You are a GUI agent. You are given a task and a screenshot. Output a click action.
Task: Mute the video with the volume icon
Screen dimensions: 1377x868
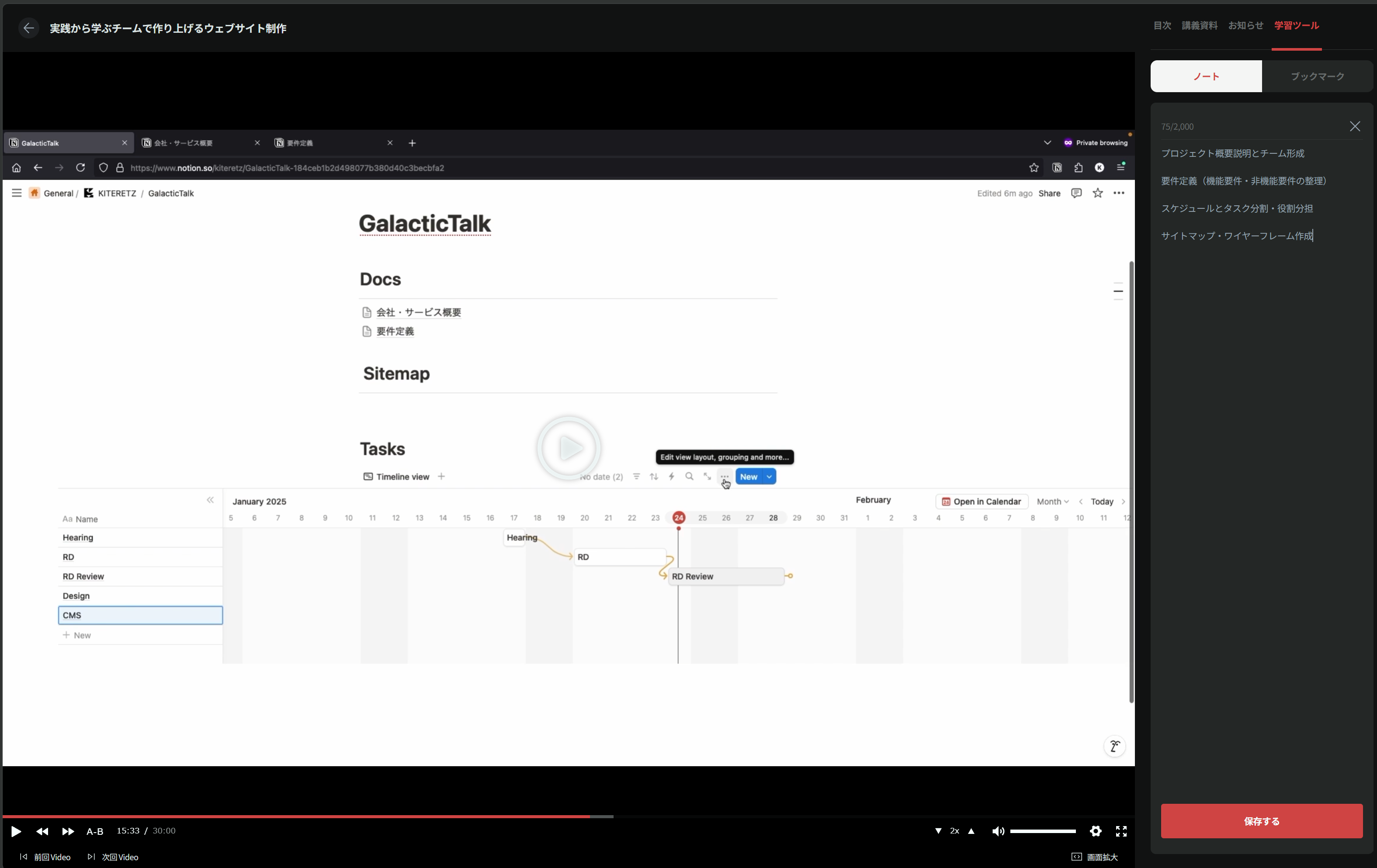998,831
